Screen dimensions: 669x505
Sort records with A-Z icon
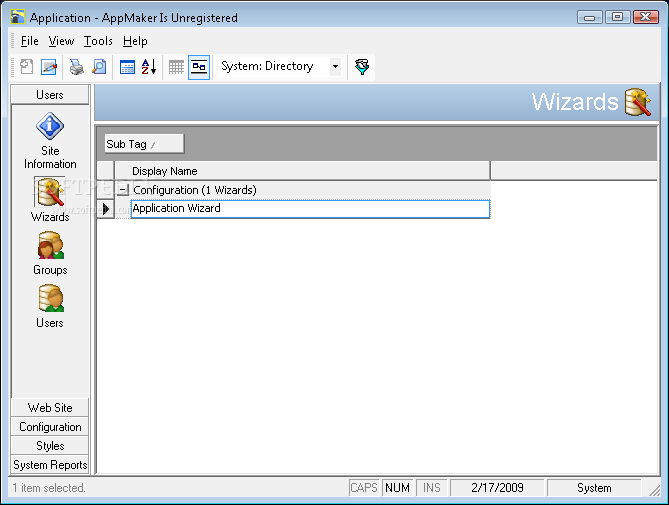coord(149,67)
